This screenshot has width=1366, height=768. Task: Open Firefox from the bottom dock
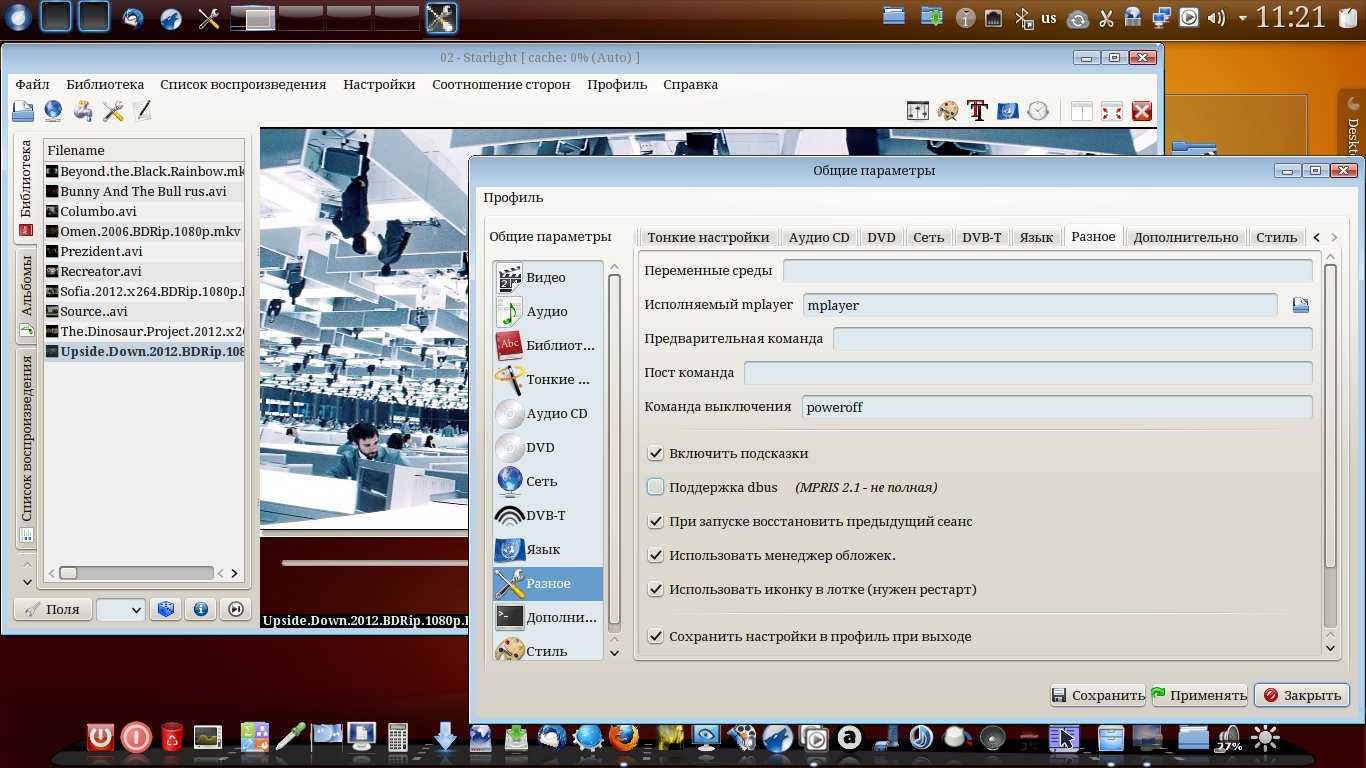(x=624, y=738)
